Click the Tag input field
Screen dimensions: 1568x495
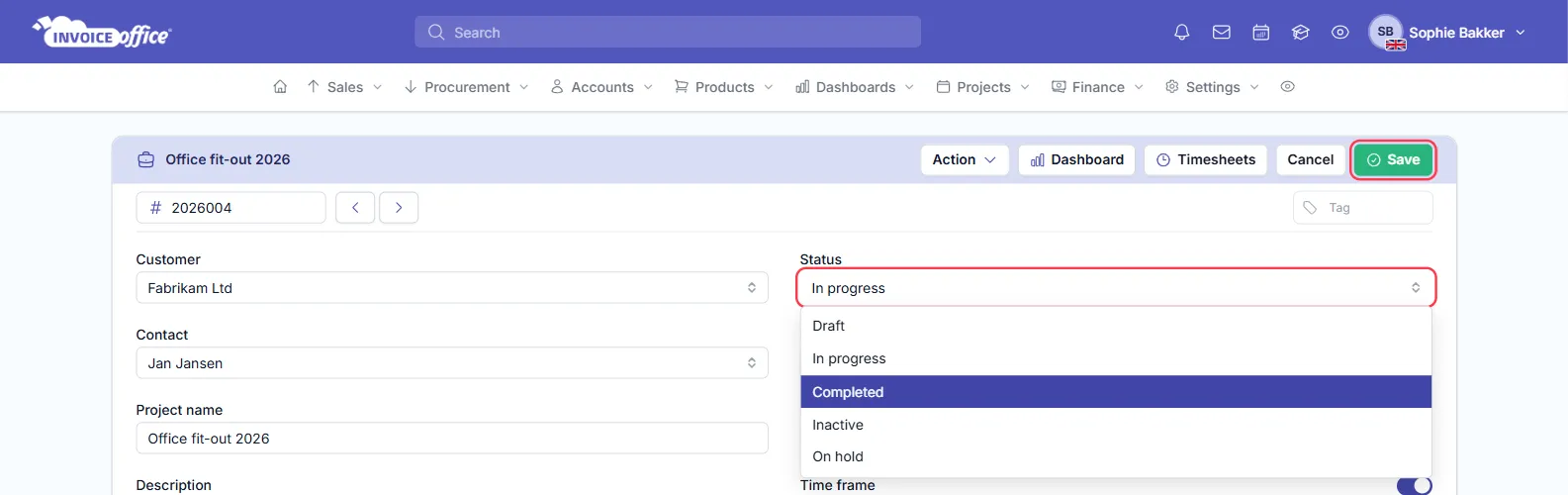(1363, 208)
